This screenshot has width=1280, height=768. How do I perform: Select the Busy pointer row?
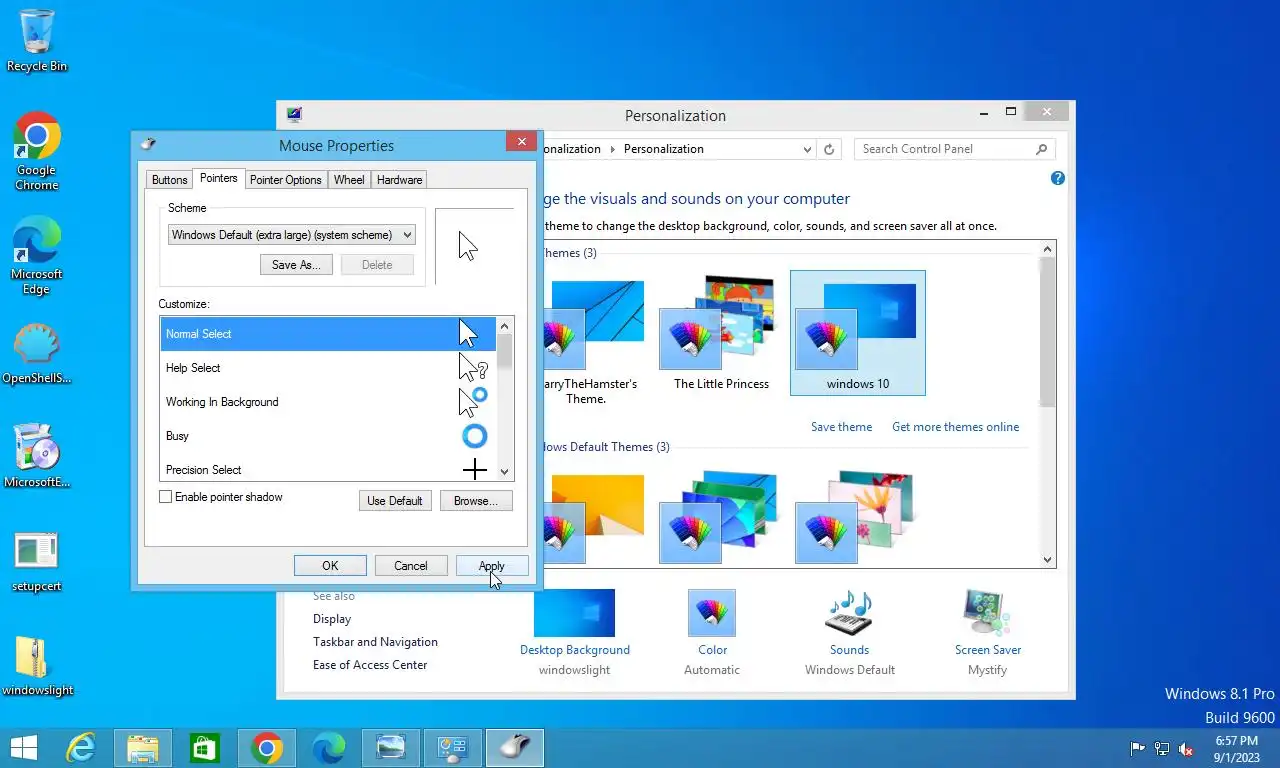328,436
